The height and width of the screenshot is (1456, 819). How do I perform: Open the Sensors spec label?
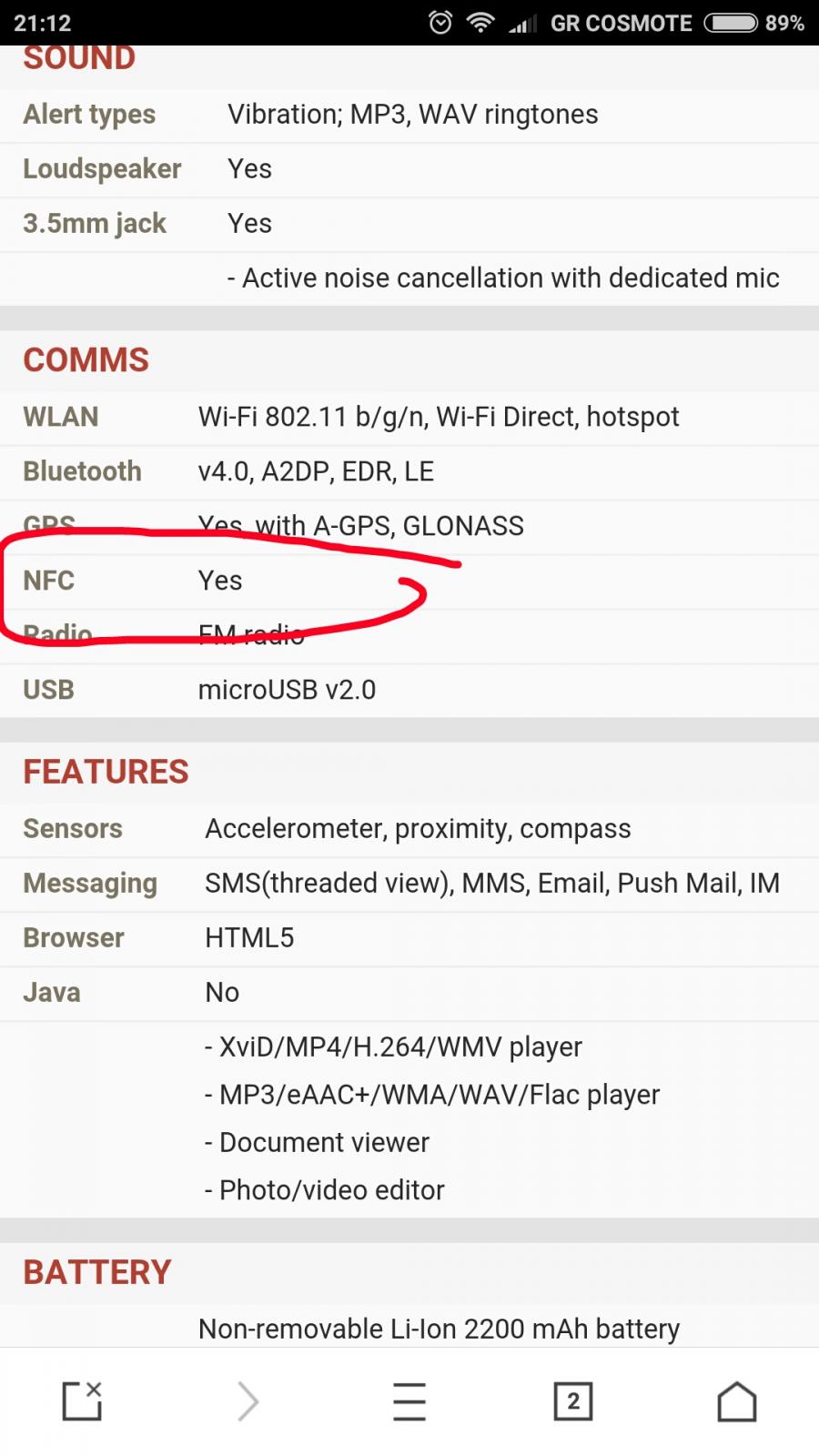pyautogui.click(x=73, y=828)
